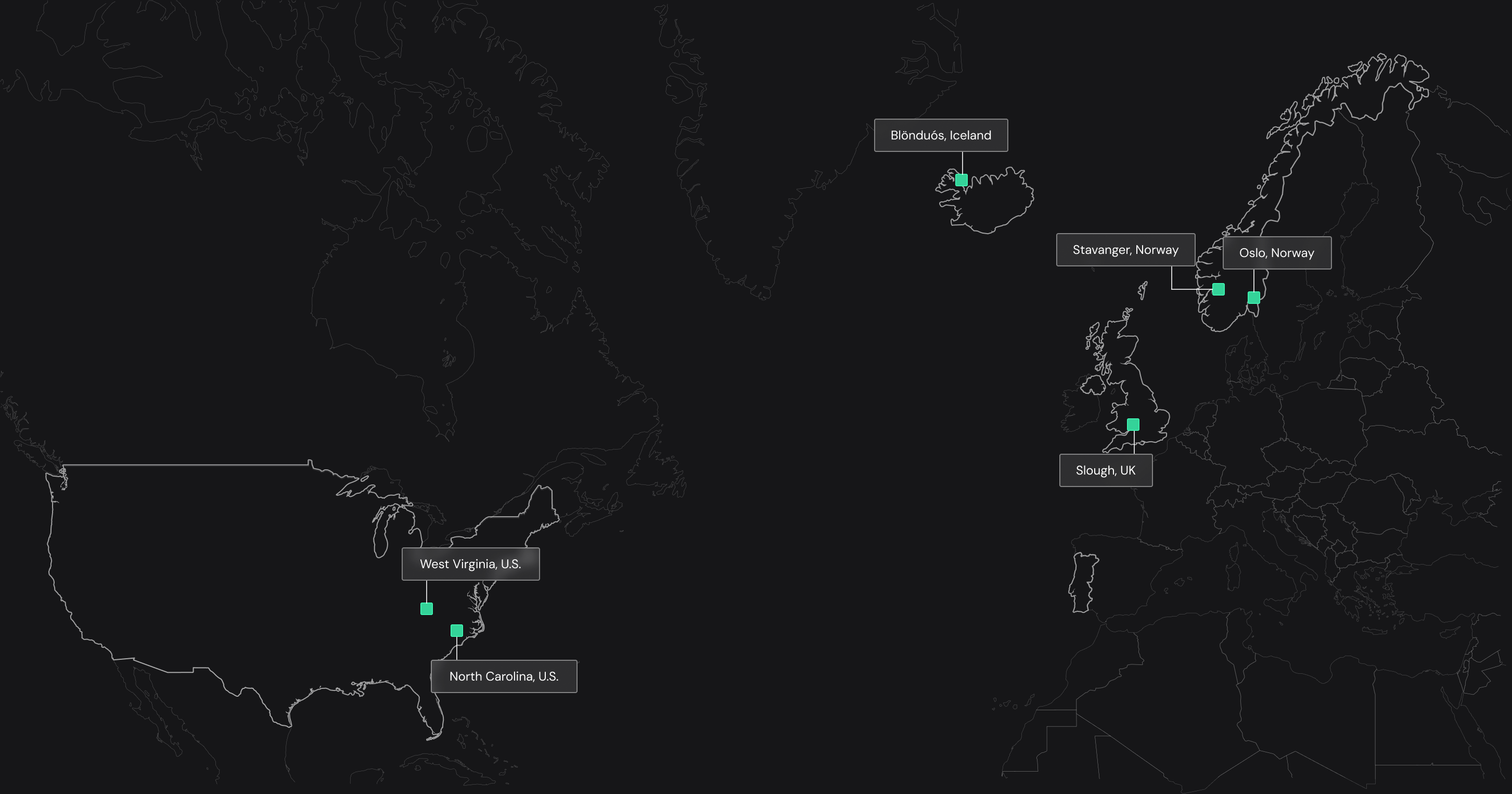1512x794 pixels.
Task: Click the green marker in southern England
Action: pyautogui.click(x=1133, y=424)
